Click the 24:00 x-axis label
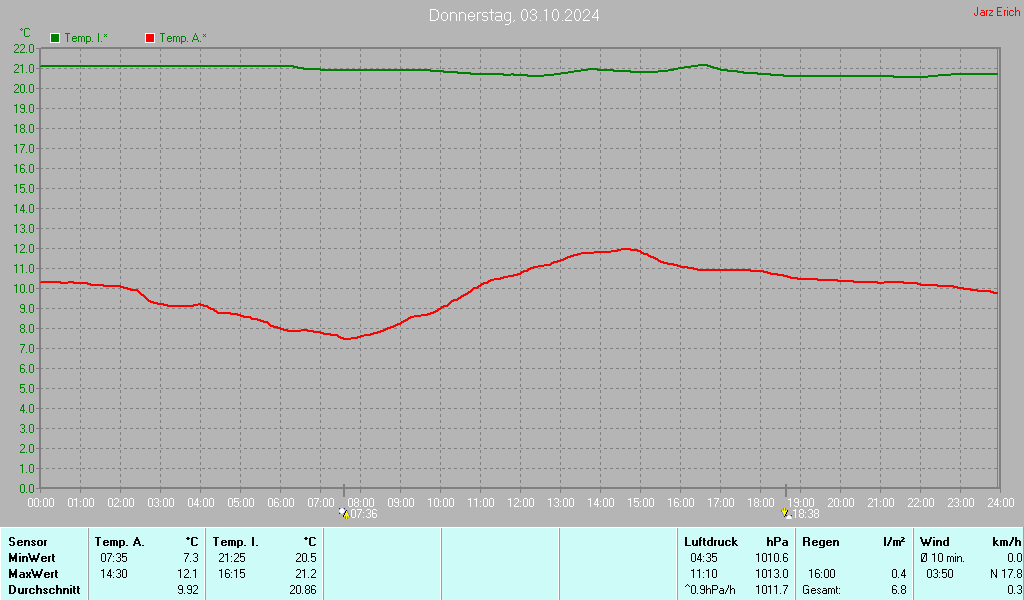 [x=1000, y=503]
